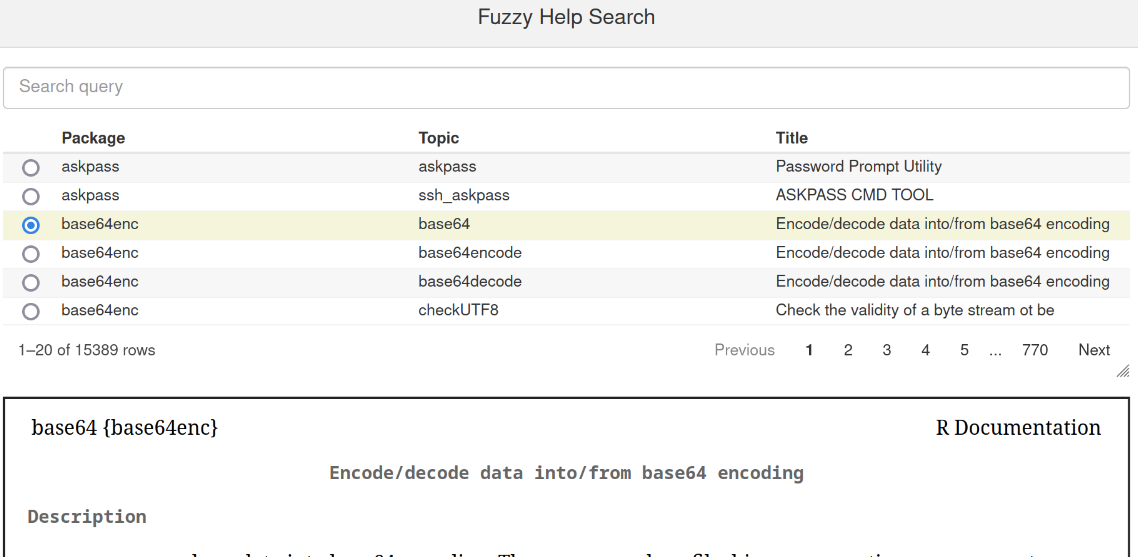The image size is (1138, 557).
Task: Jump to last page 770
Action: [x=1035, y=350]
